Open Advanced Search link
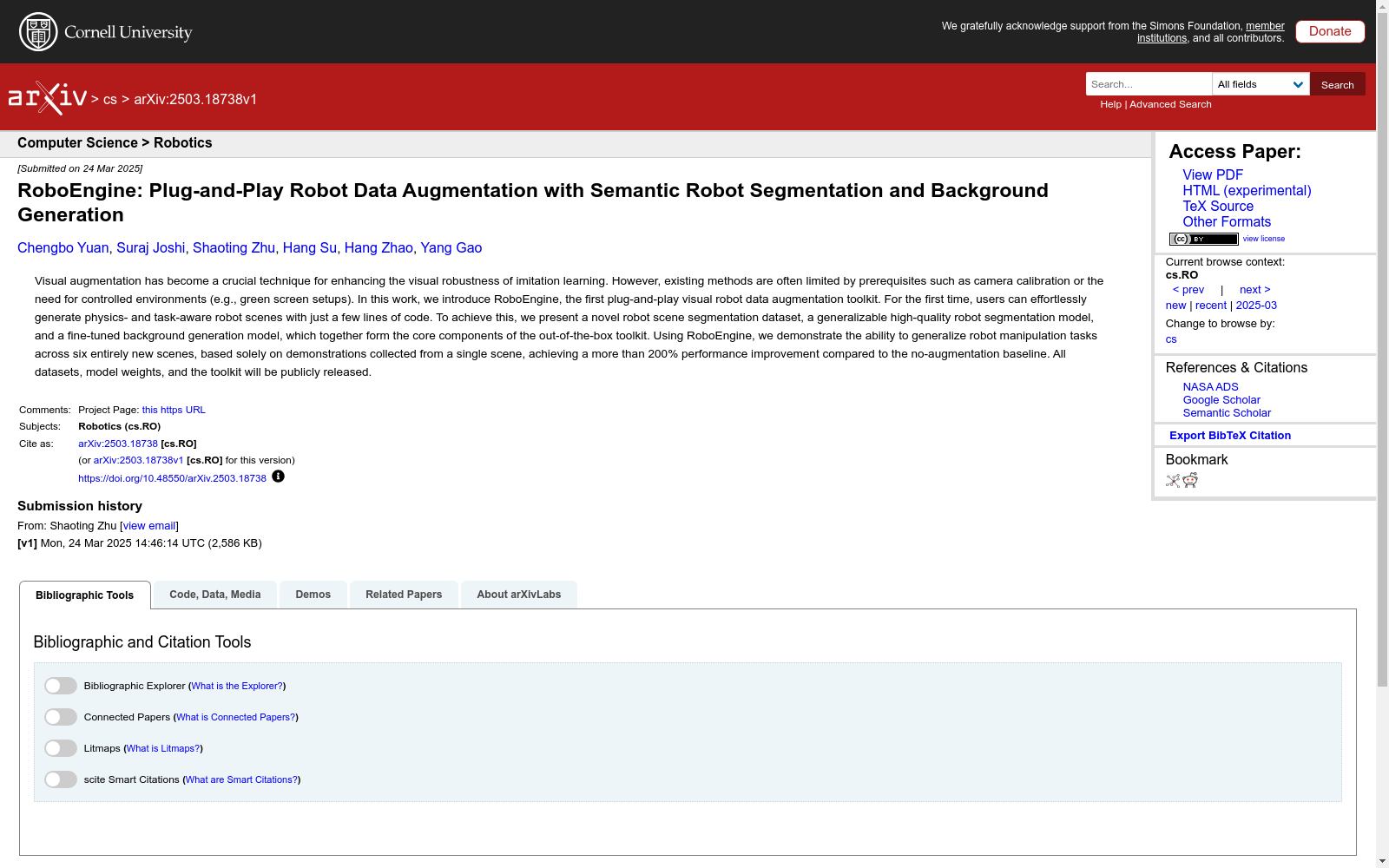 (x=1170, y=104)
